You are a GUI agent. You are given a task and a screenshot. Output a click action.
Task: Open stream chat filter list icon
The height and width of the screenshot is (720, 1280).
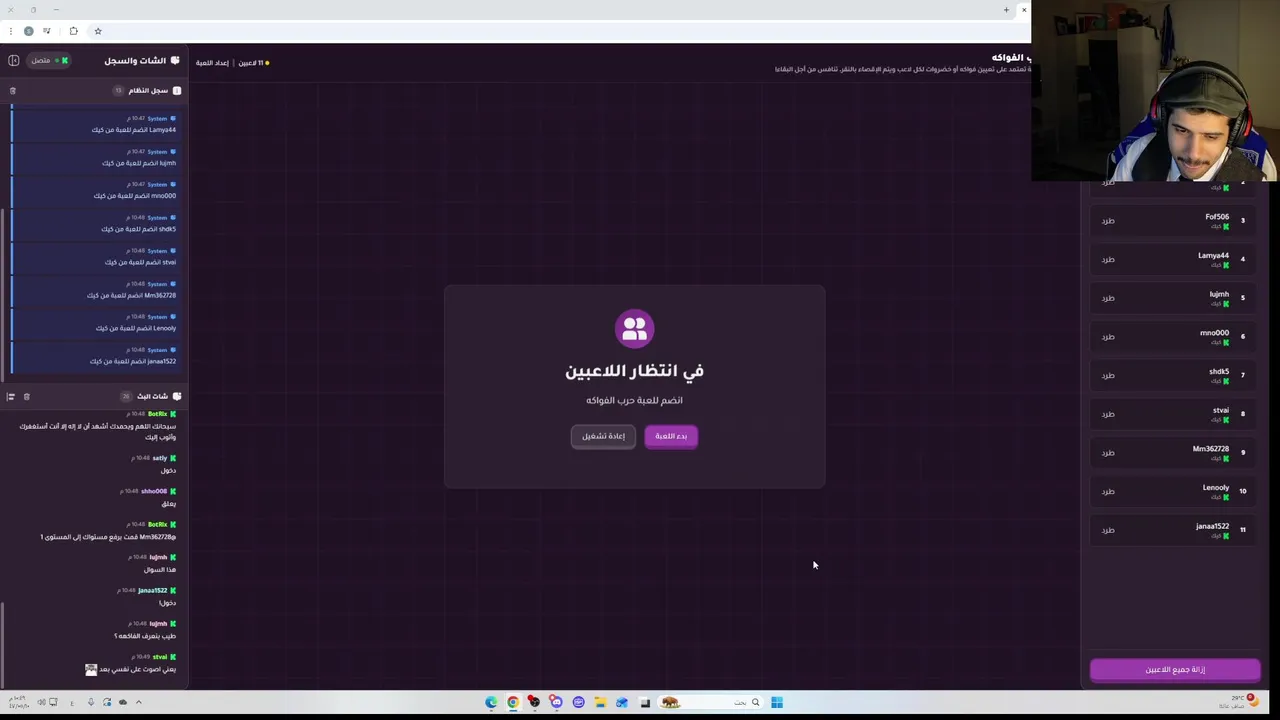11,397
